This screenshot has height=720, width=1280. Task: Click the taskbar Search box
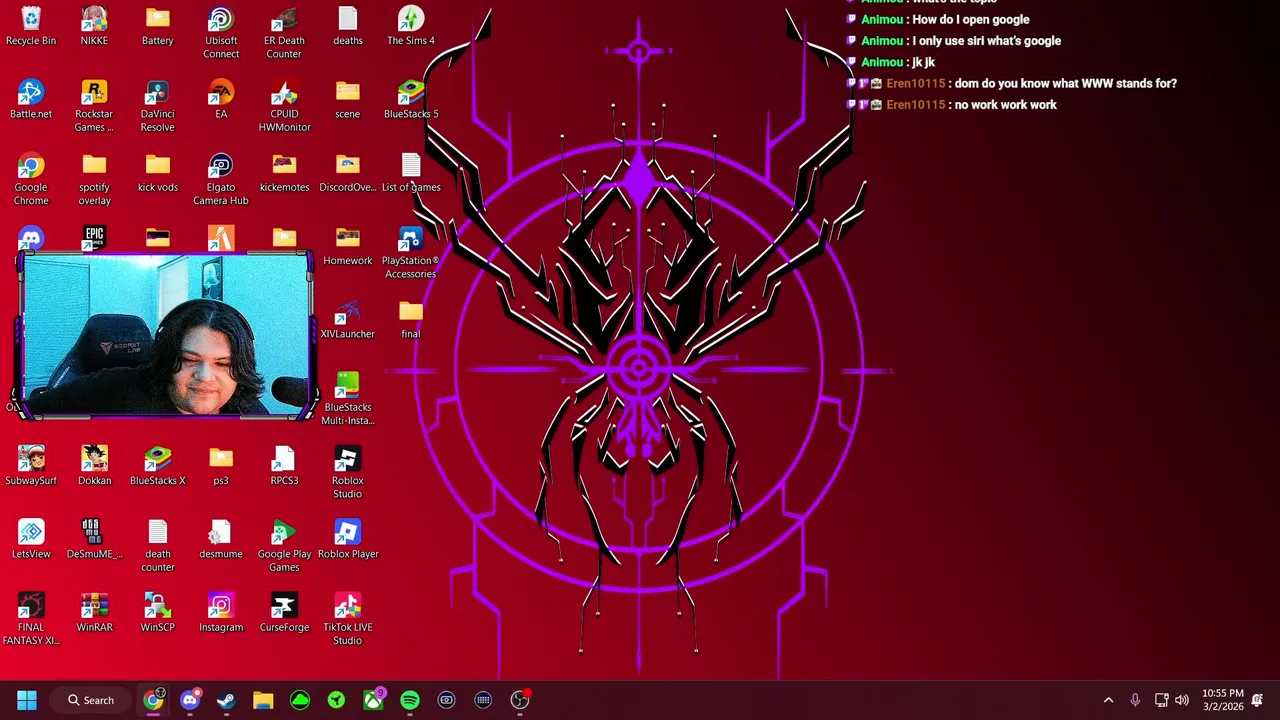(x=91, y=700)
